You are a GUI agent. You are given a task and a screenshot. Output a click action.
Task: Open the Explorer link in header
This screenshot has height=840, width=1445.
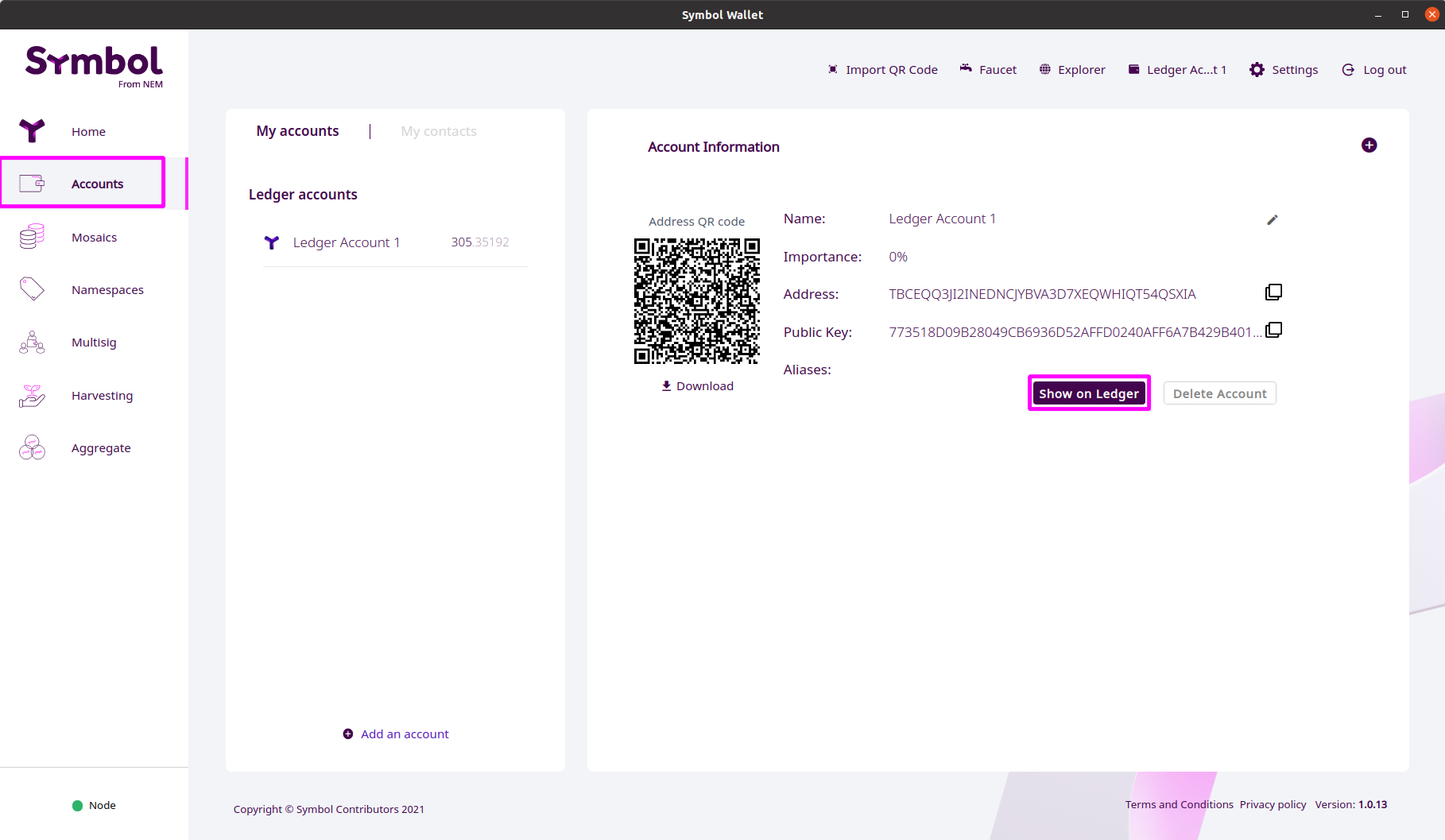point(1072,69)
